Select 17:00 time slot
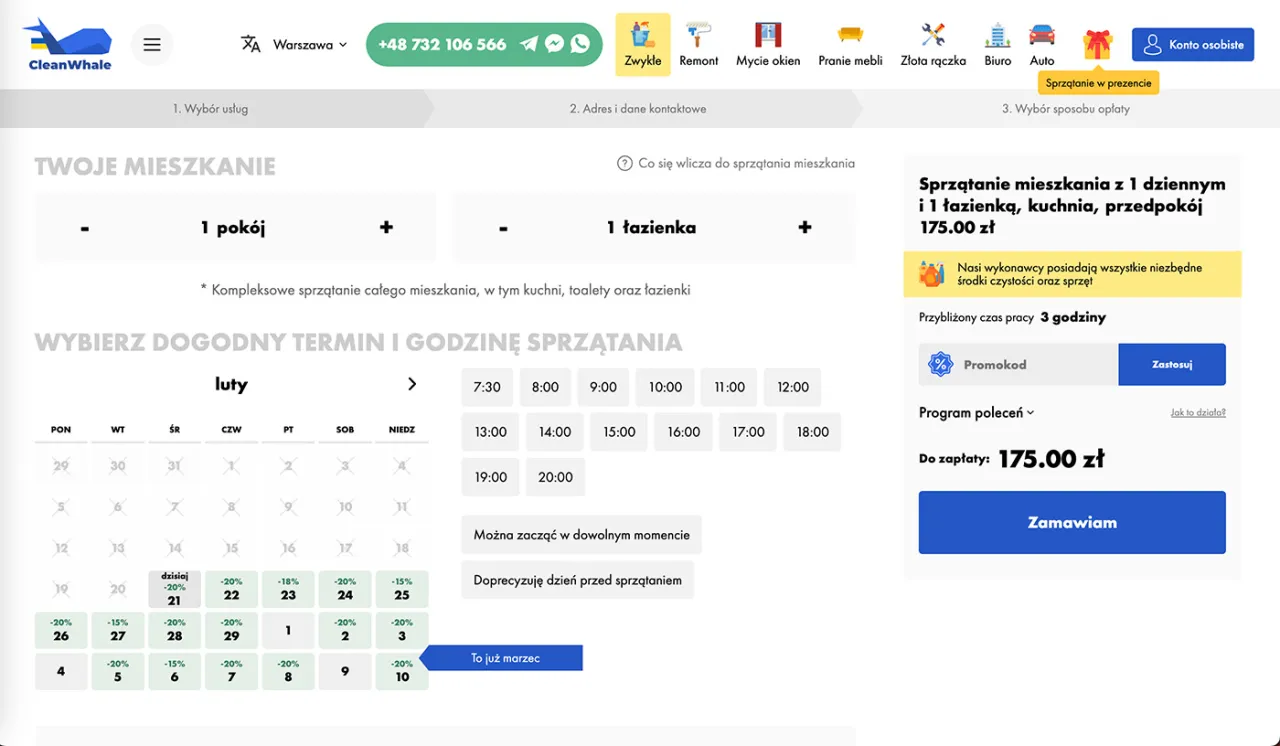 (x=748, y=432)
